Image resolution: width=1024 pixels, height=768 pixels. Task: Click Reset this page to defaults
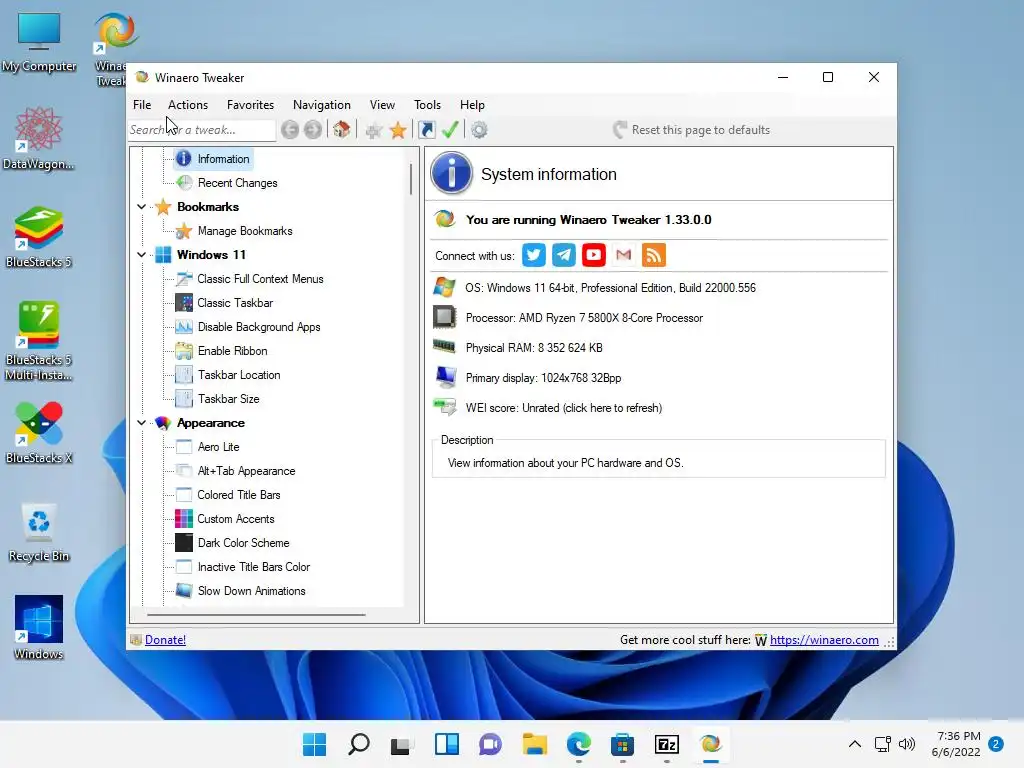click(x=692, y=130)
